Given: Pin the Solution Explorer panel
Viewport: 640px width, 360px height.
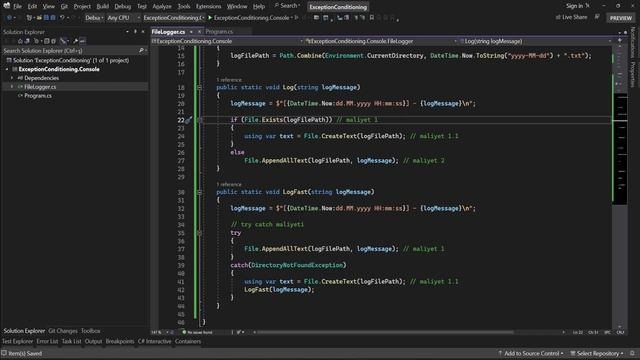Looking at the screenshot, I should point(135,31).
